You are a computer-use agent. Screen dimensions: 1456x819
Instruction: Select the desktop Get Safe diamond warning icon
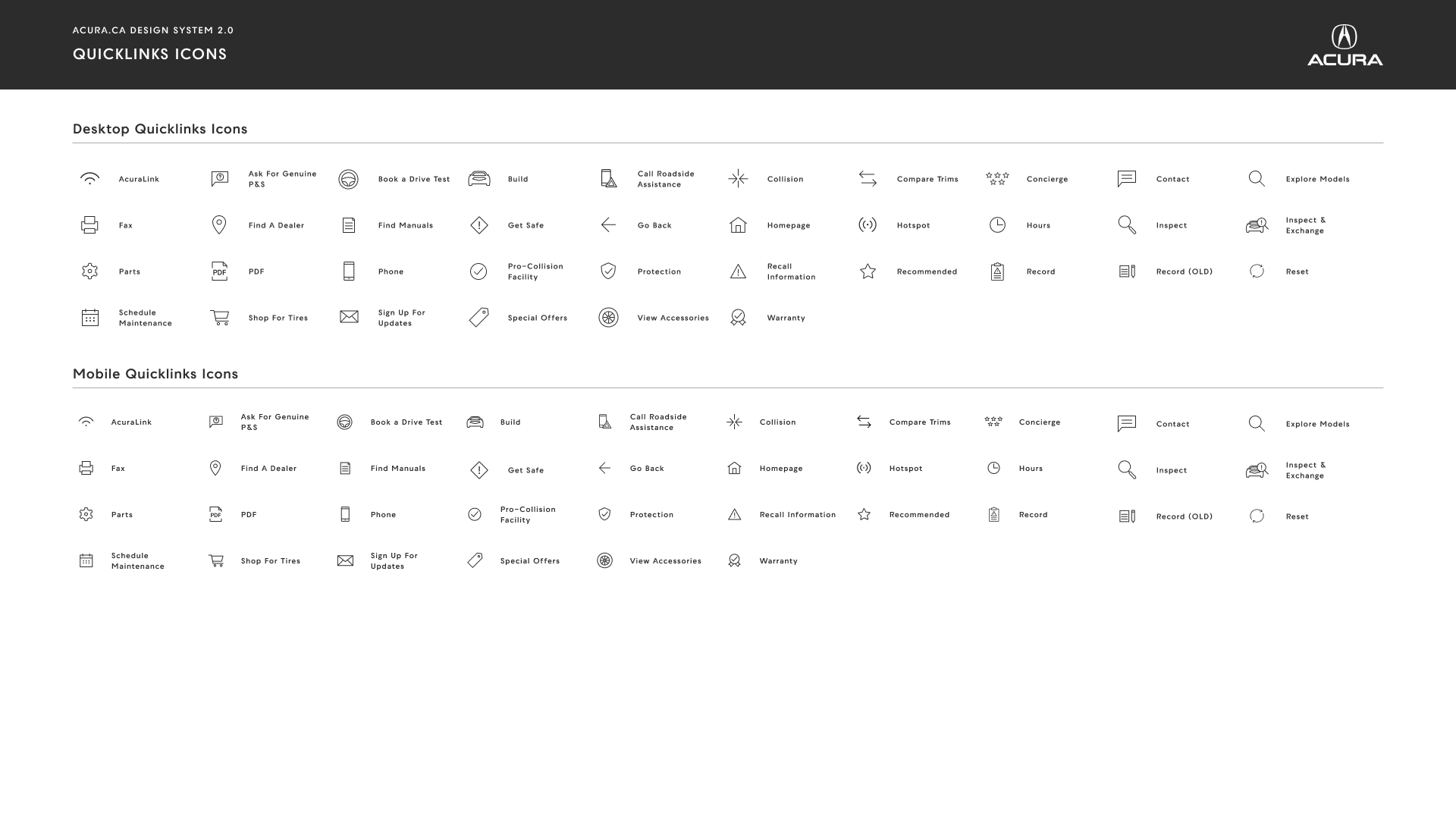click(x=479, y=225)
